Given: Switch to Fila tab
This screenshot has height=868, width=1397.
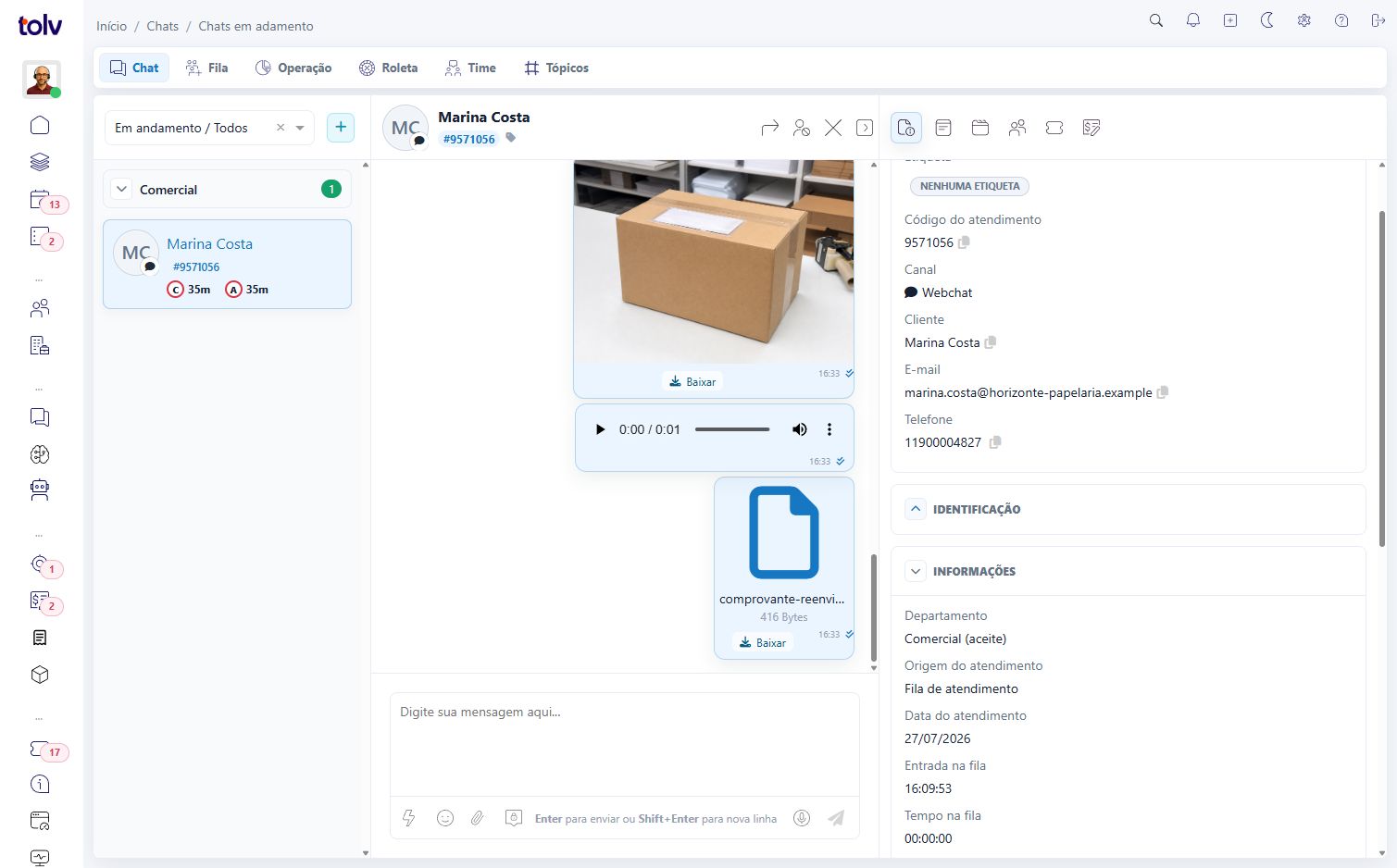Looking at the screenshot, I should click(x=206, y=68).
